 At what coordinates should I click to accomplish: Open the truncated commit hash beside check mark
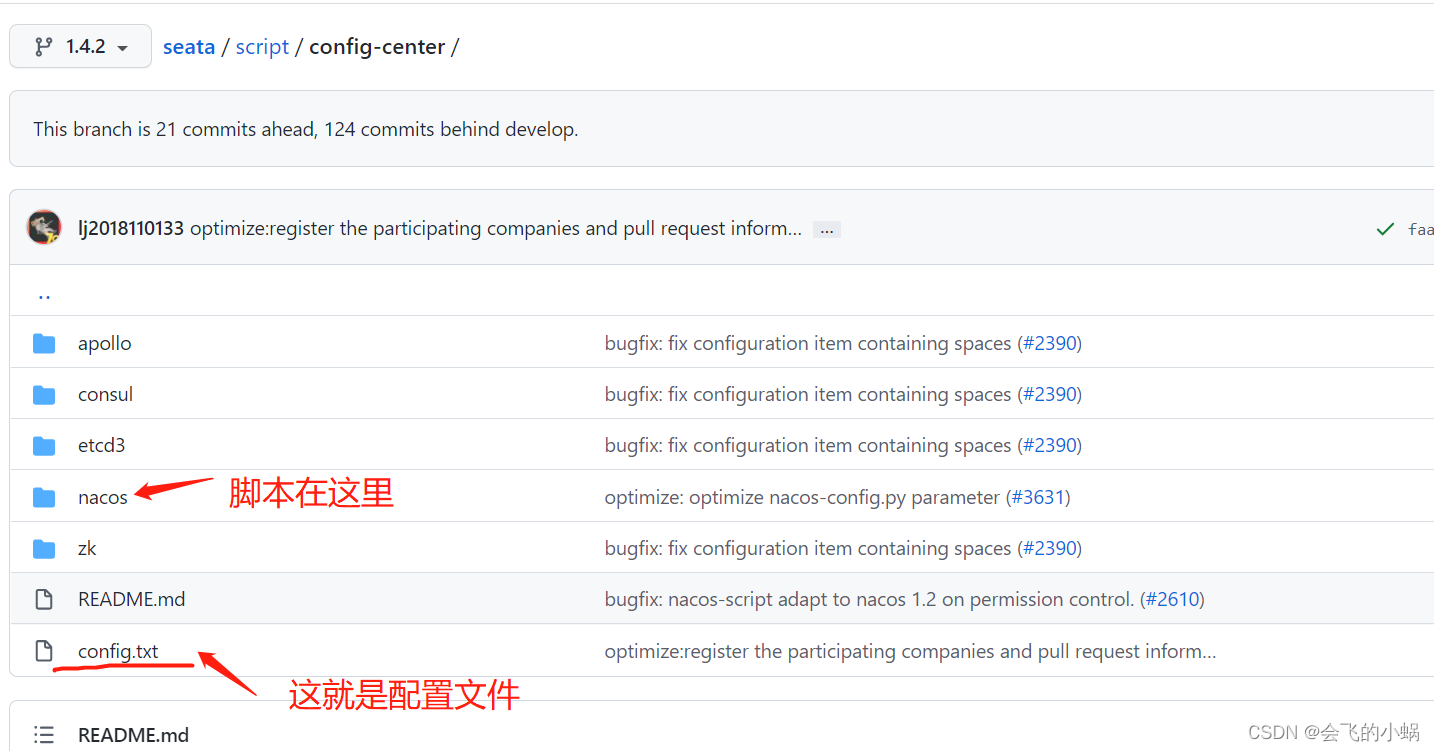1420,229
